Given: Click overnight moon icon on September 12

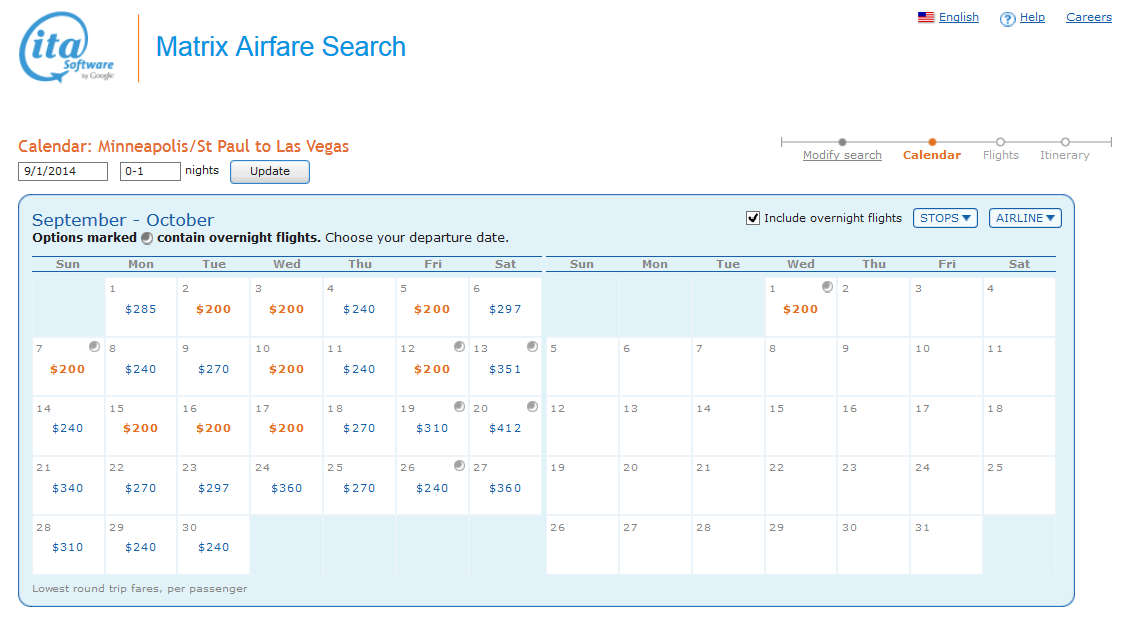Looking at the screenshot, I should 459,347.
